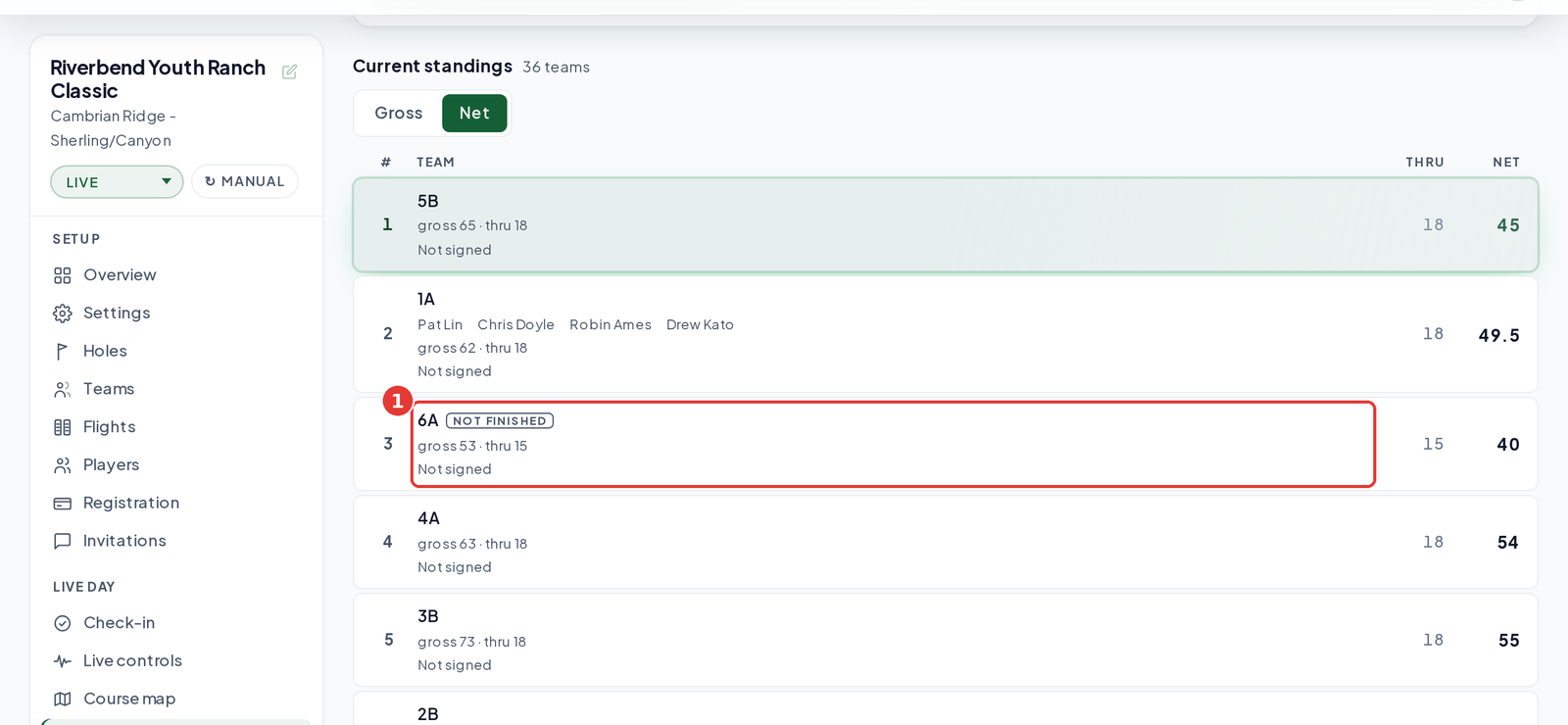The width and height of the screenshot is (1568, 725).
Task: Click player name Drew Kato
Action: 700,324
